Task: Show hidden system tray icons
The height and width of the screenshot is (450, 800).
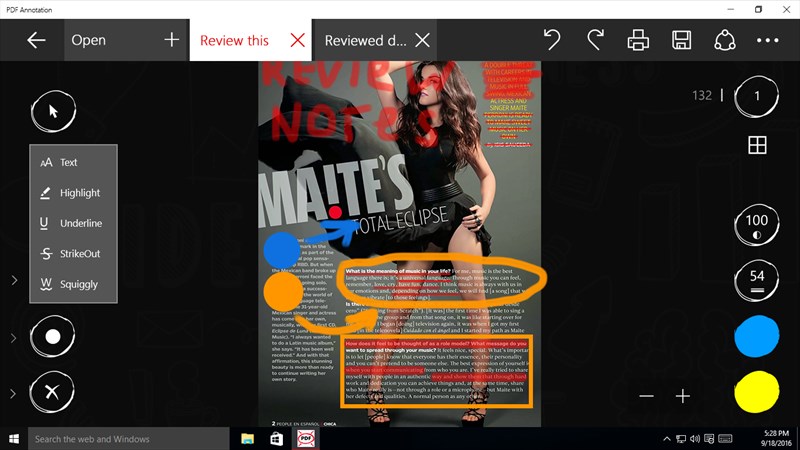Action: click(667, 439)
